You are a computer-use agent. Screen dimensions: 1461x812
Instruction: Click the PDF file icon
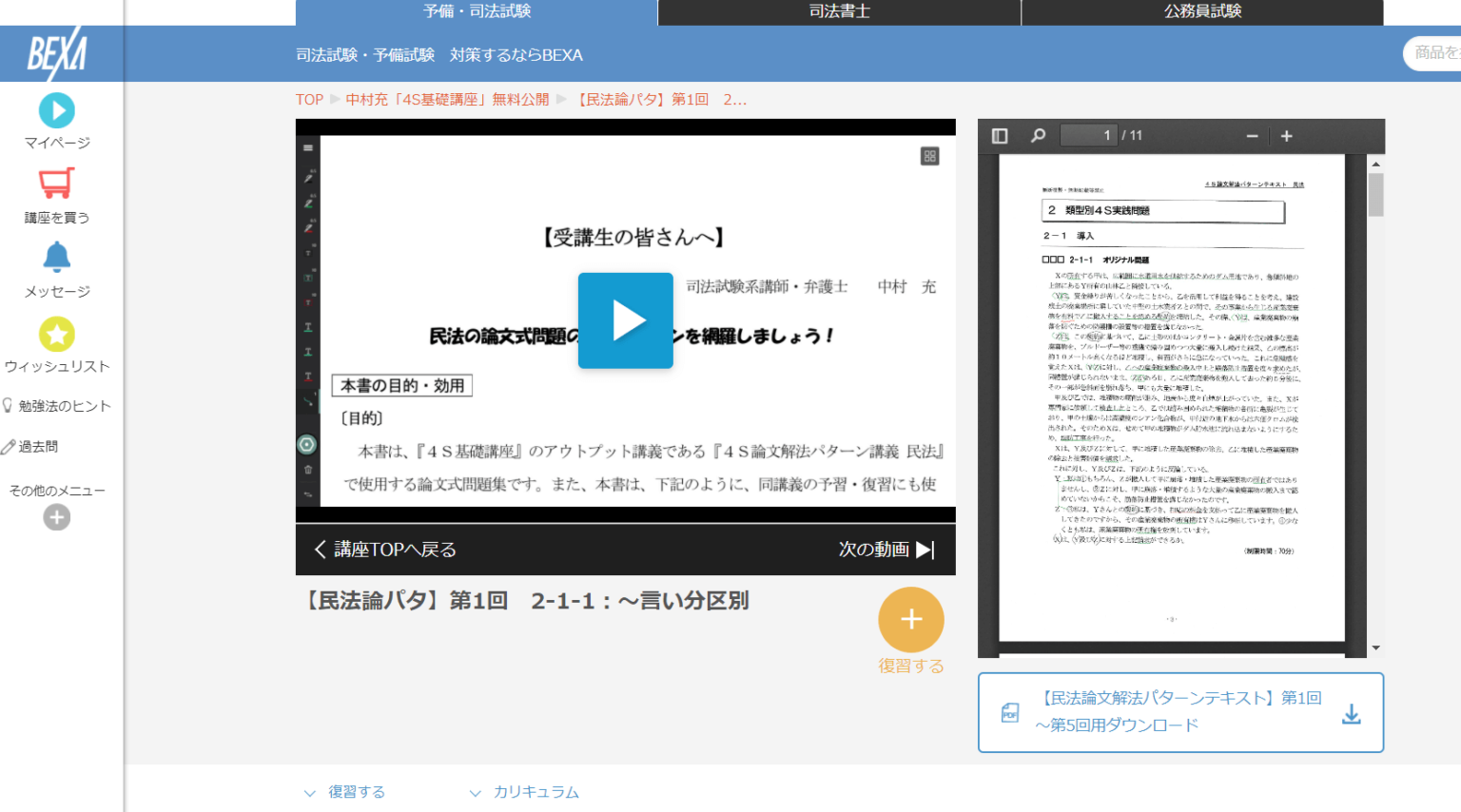(1010, 713)
